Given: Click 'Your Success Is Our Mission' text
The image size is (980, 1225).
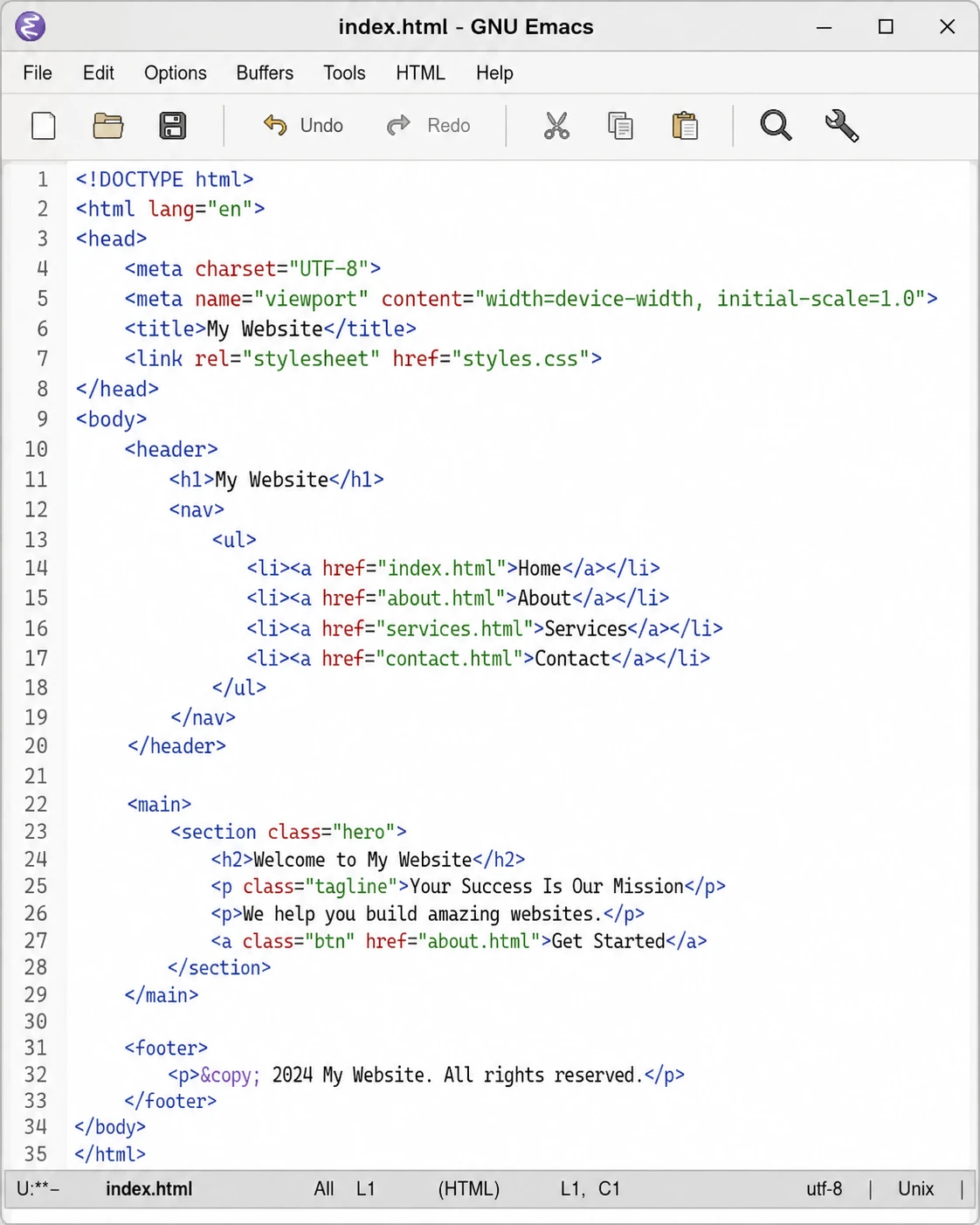Looking at the screenshot, I should click(x=547, y=887).
